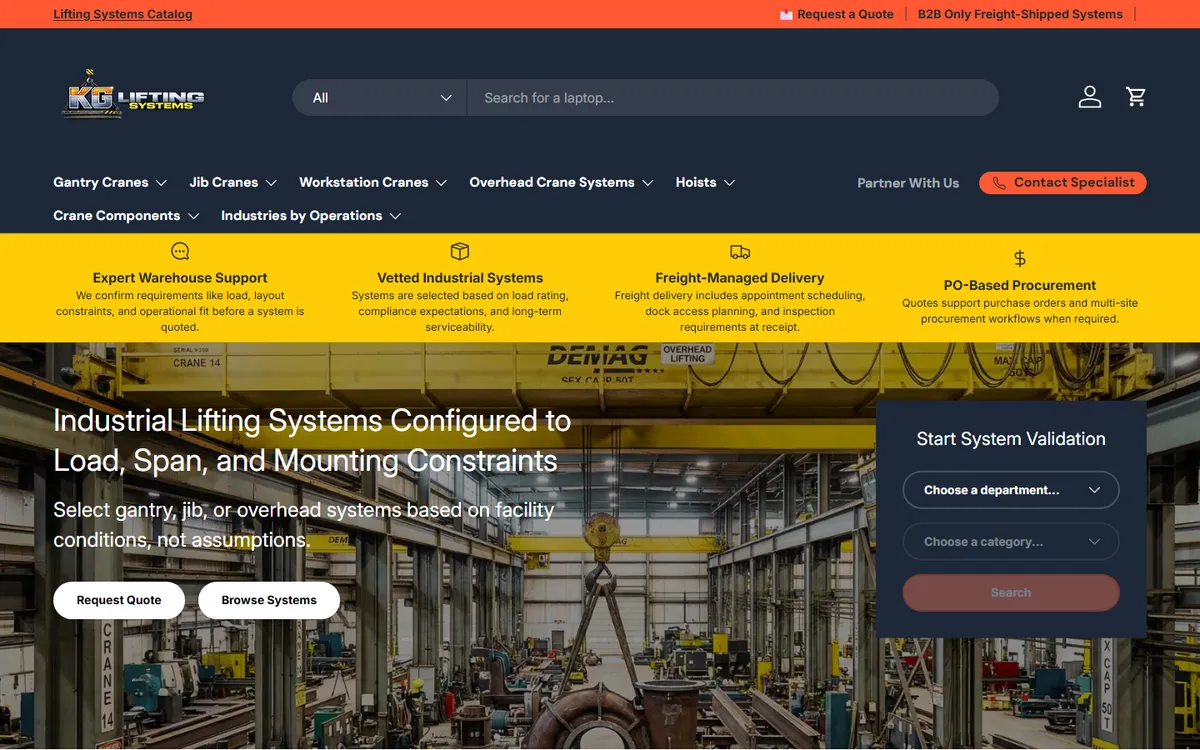Click the Search for a laptop input field
This screenshot has height=750, width=1200.
[733, 98]
